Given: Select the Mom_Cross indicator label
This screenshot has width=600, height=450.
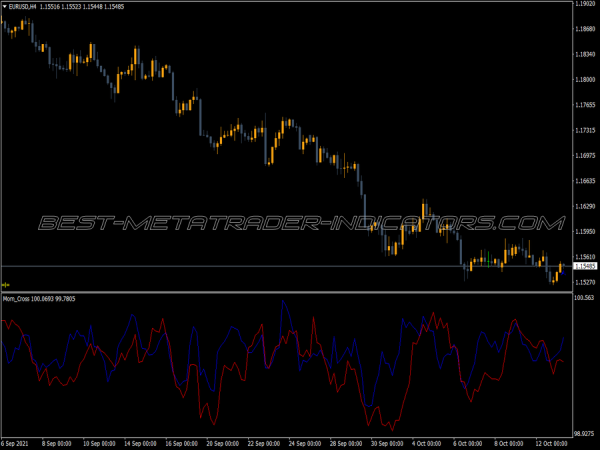Looking at the screenshot, I should click(20, 300).
